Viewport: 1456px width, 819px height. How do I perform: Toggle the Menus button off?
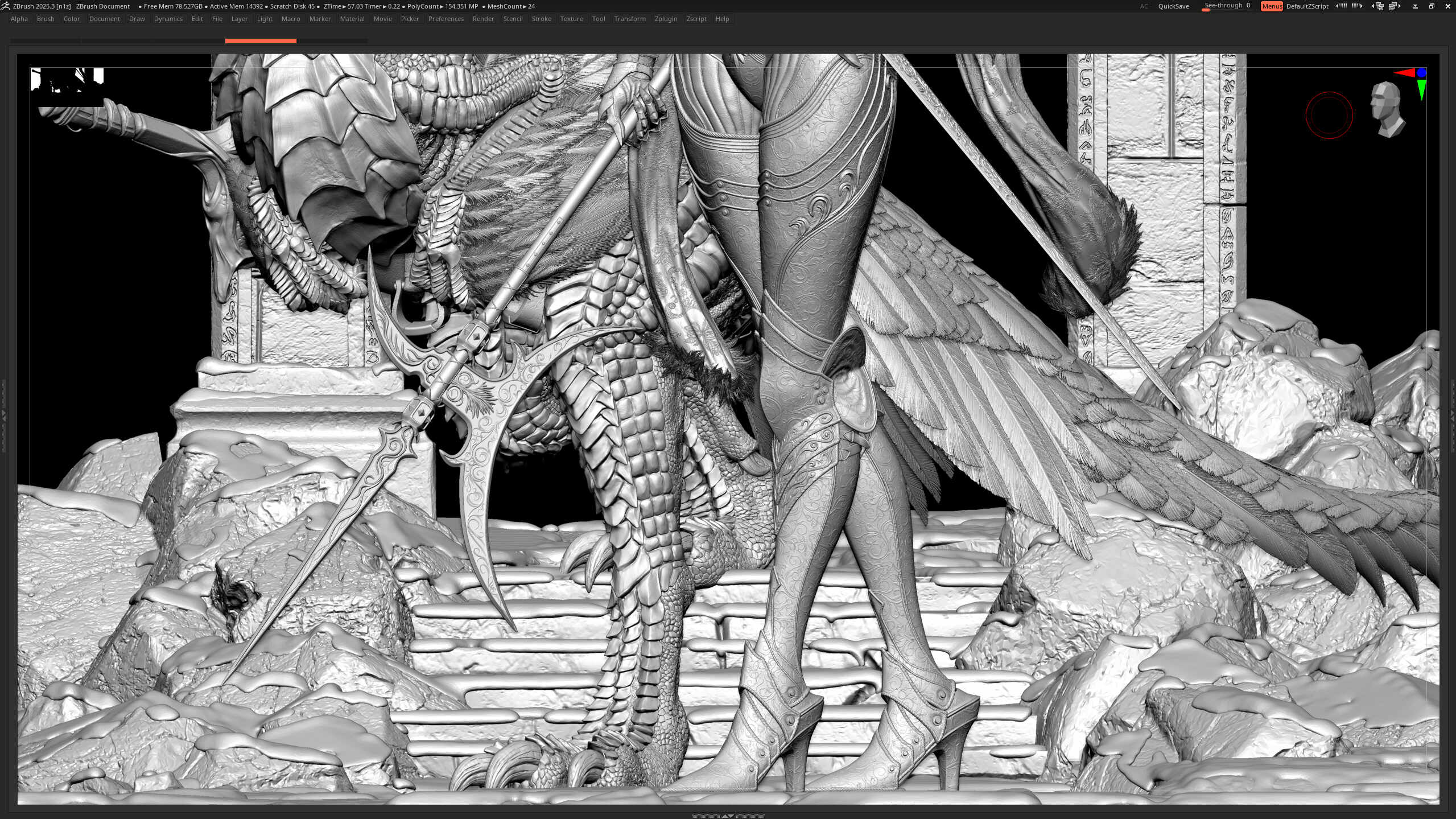[x=1271, y=6]
